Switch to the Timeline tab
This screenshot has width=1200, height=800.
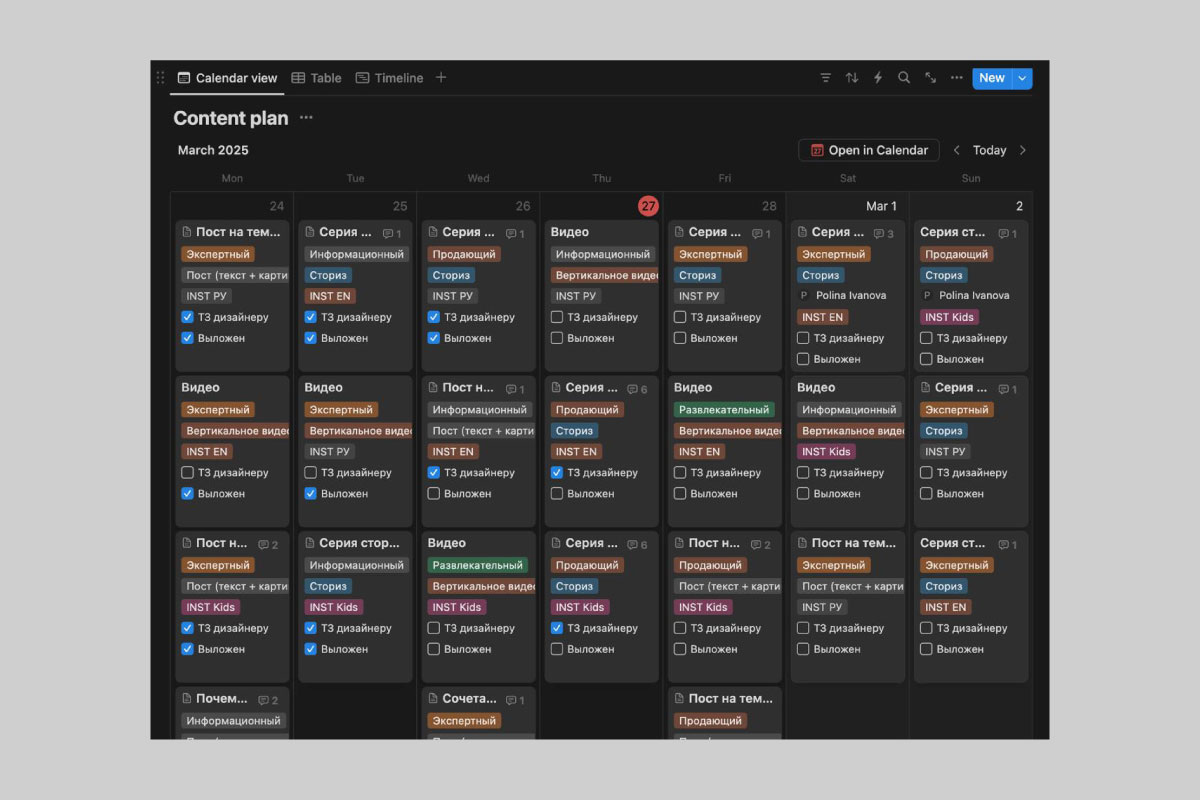coord(389,78)
